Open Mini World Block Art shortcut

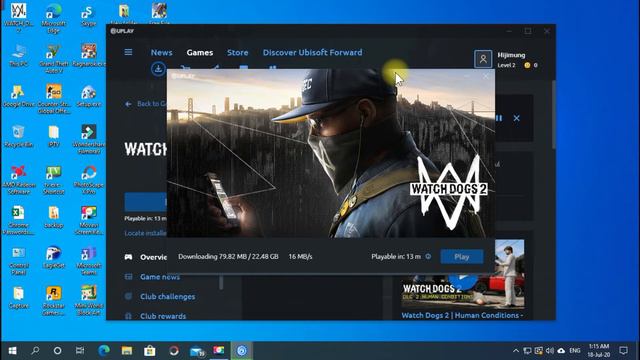tap(89, 301)
